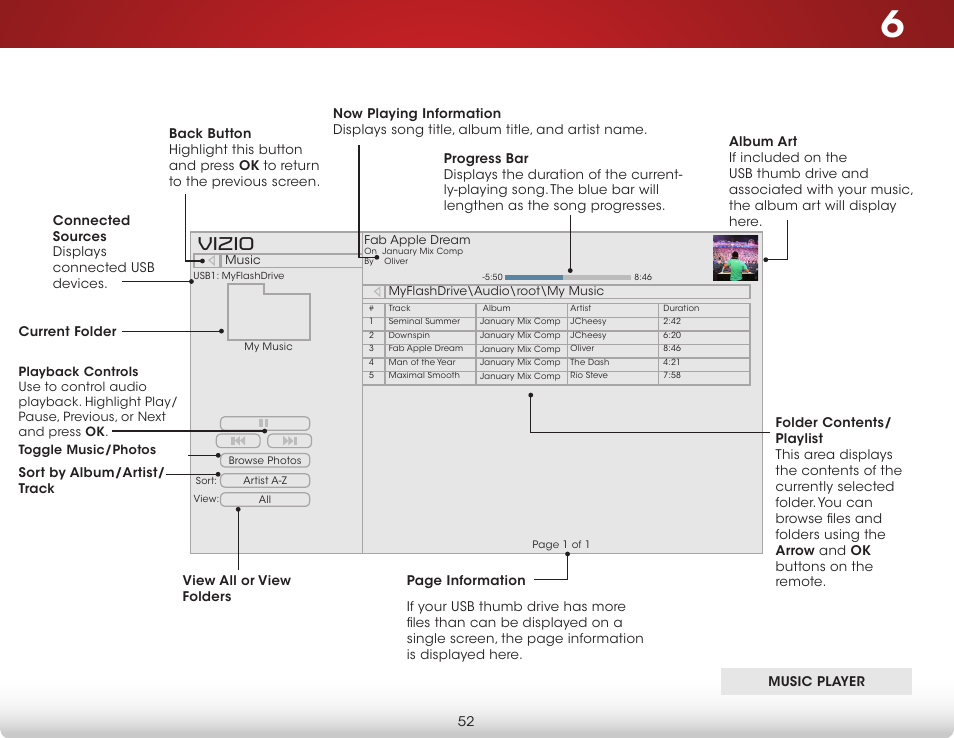This screenshot has width=954, height=738.
Task: Click the Browse Photos button
Action: (x=265, y=461)
